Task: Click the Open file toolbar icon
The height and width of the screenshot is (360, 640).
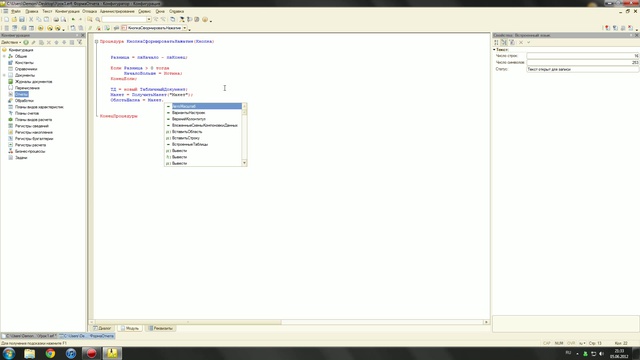Action: tap(14, 19)
